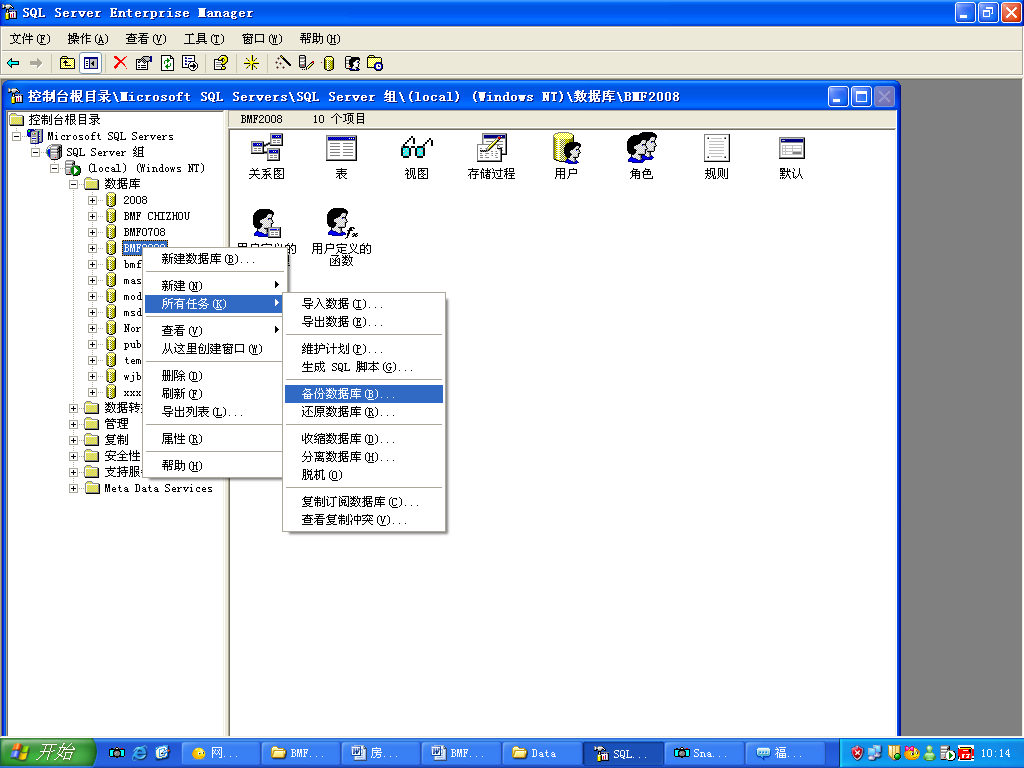Click the Export list toolbar icon
This screenshot has width=1024, height=768.
pyautogui.click(x=190, y=63)
